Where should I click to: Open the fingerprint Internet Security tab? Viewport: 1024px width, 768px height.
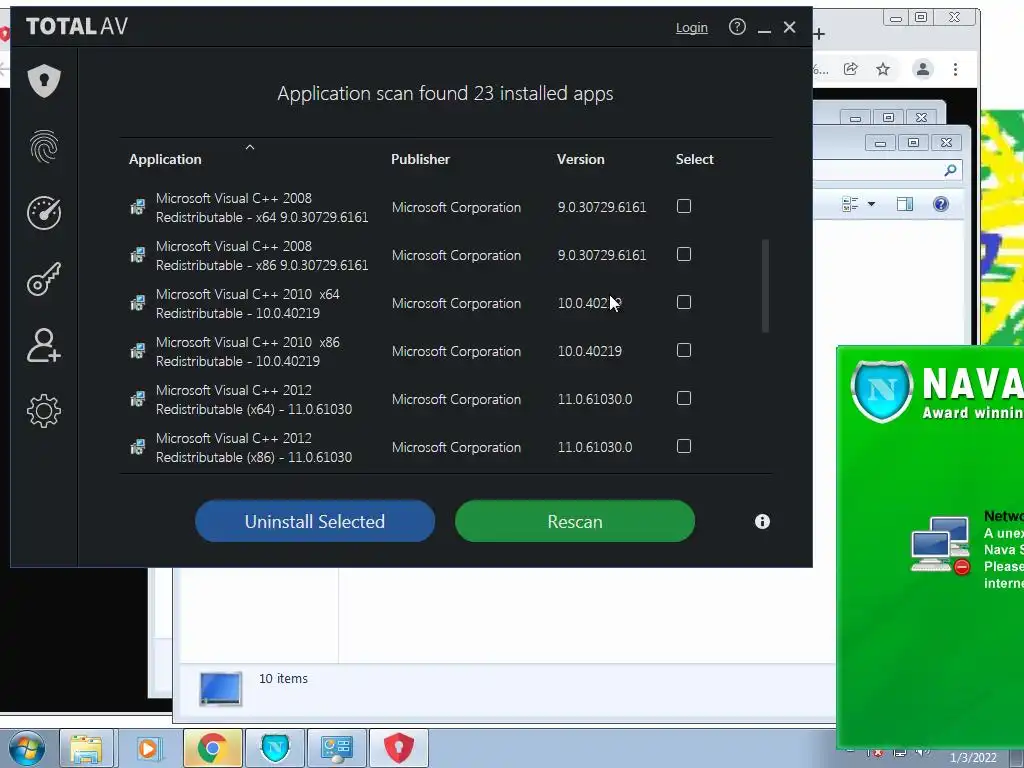(x=44, y=146)
